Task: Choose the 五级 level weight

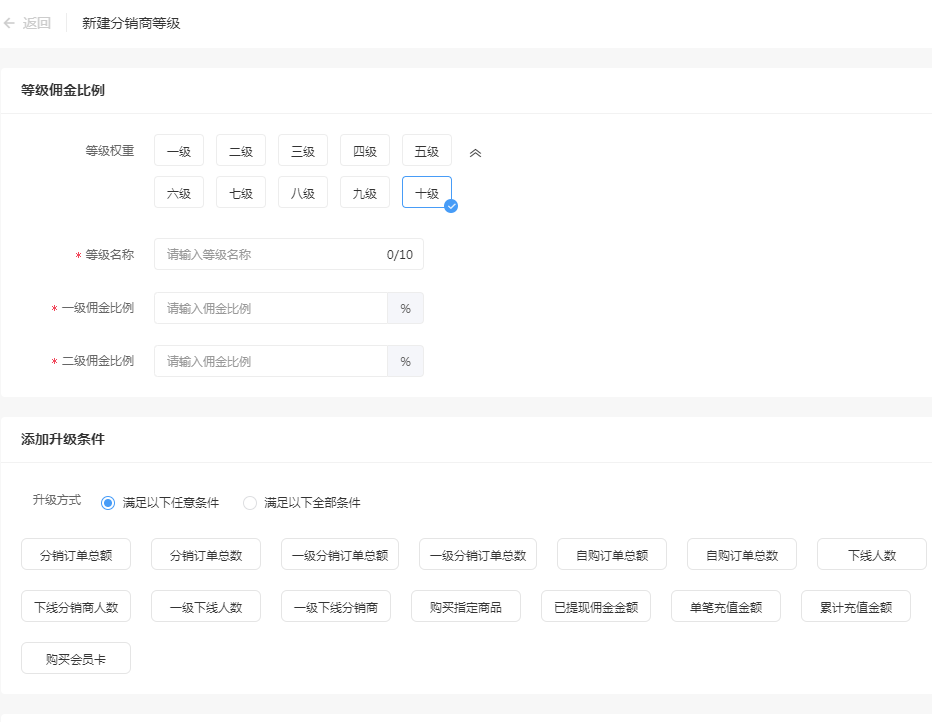Action: pos(427,151)
